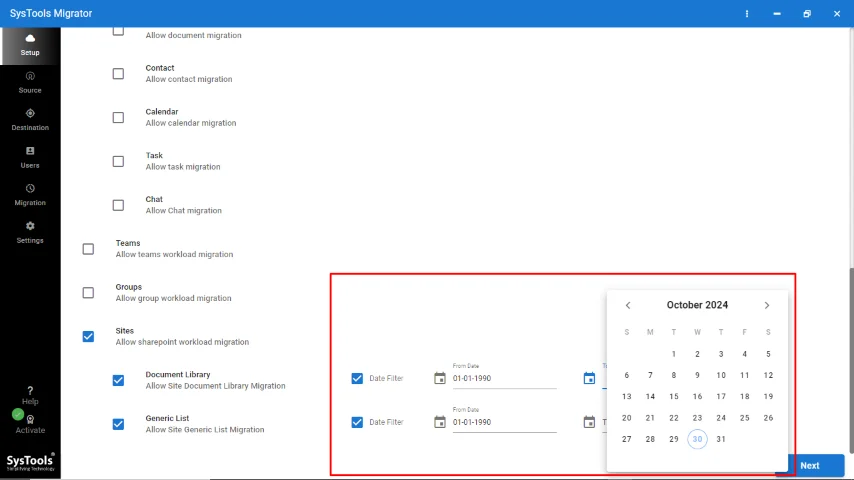Open Settings in the sidebar
This screenshot has width=854, height=480.
30,233
